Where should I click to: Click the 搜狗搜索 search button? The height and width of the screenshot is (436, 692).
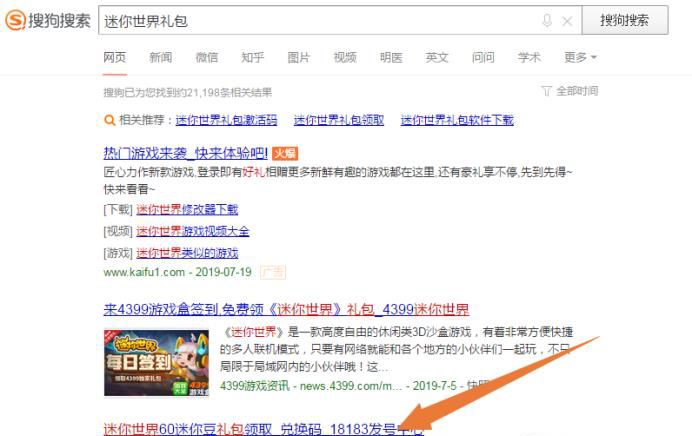pos(625,20)
